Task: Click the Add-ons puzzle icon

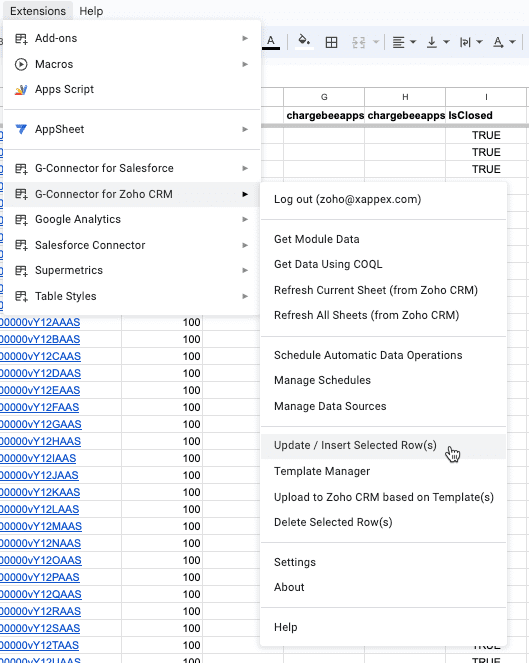Action: [21, 38]
